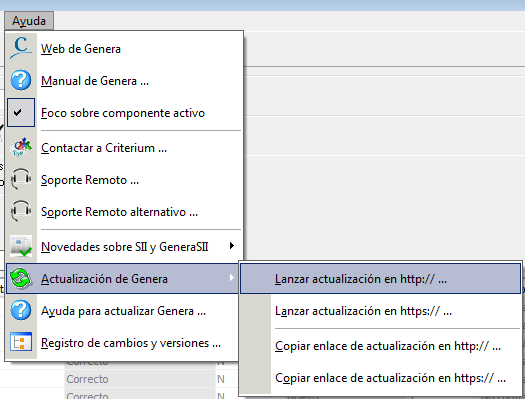Open Novedades sobre SII y GeneraSII submenu
The image size is (525, 399).
(124, 247)
